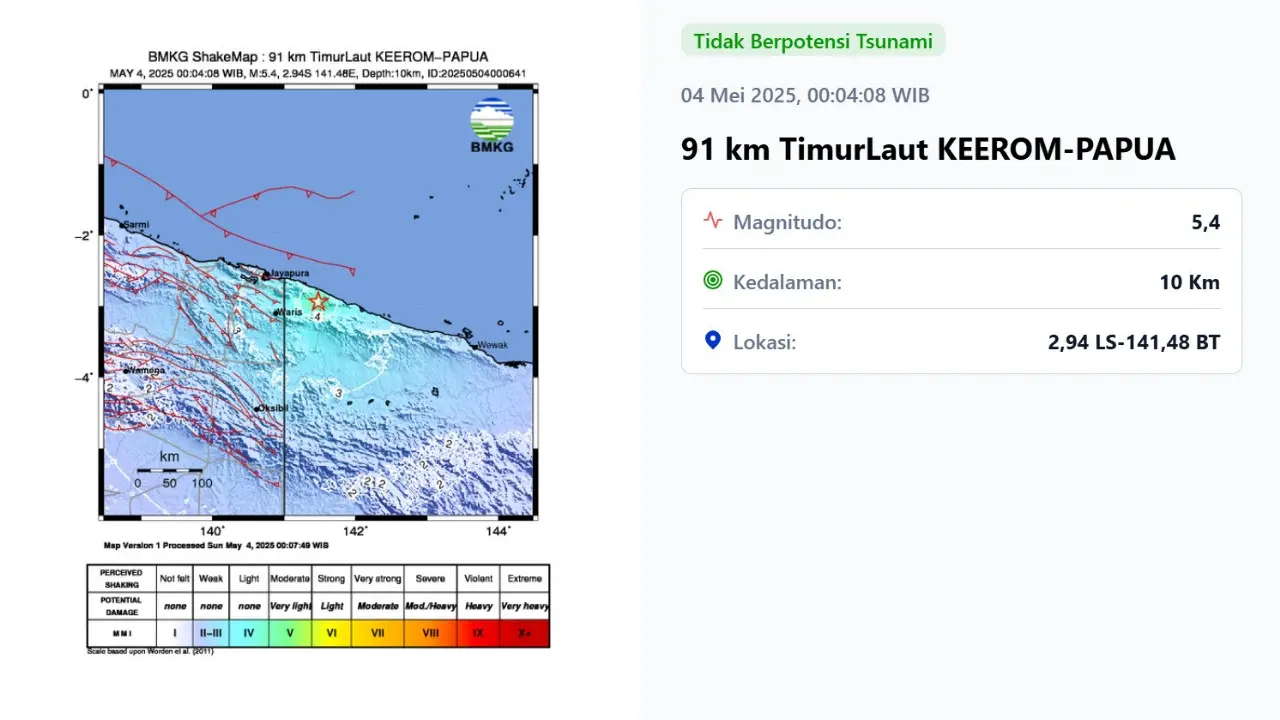Click the Wewak city label on map
The image size is (1280, 720).
(x=492, y=344)
